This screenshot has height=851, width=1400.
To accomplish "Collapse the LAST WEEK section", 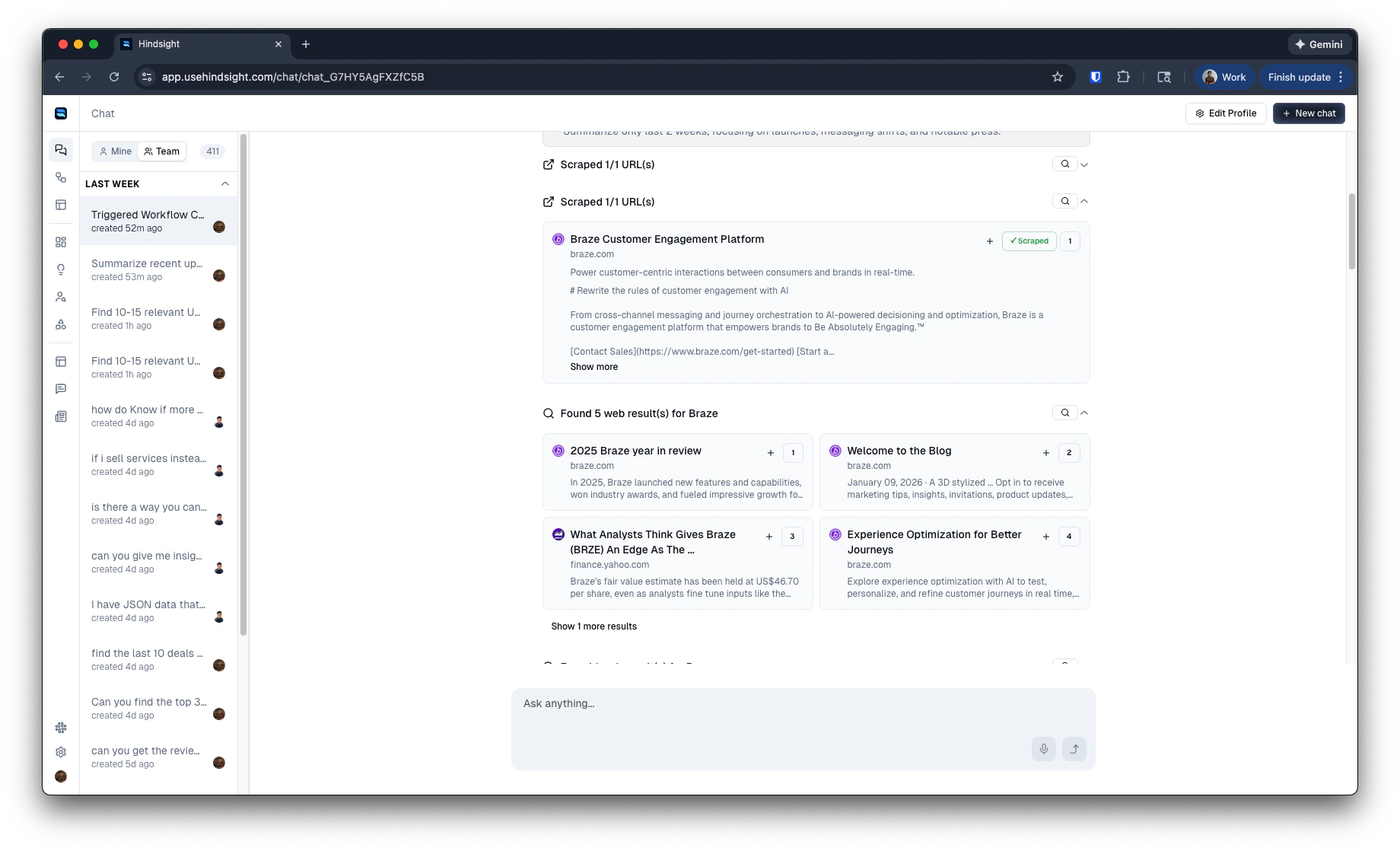I will [x=224, y=183].
